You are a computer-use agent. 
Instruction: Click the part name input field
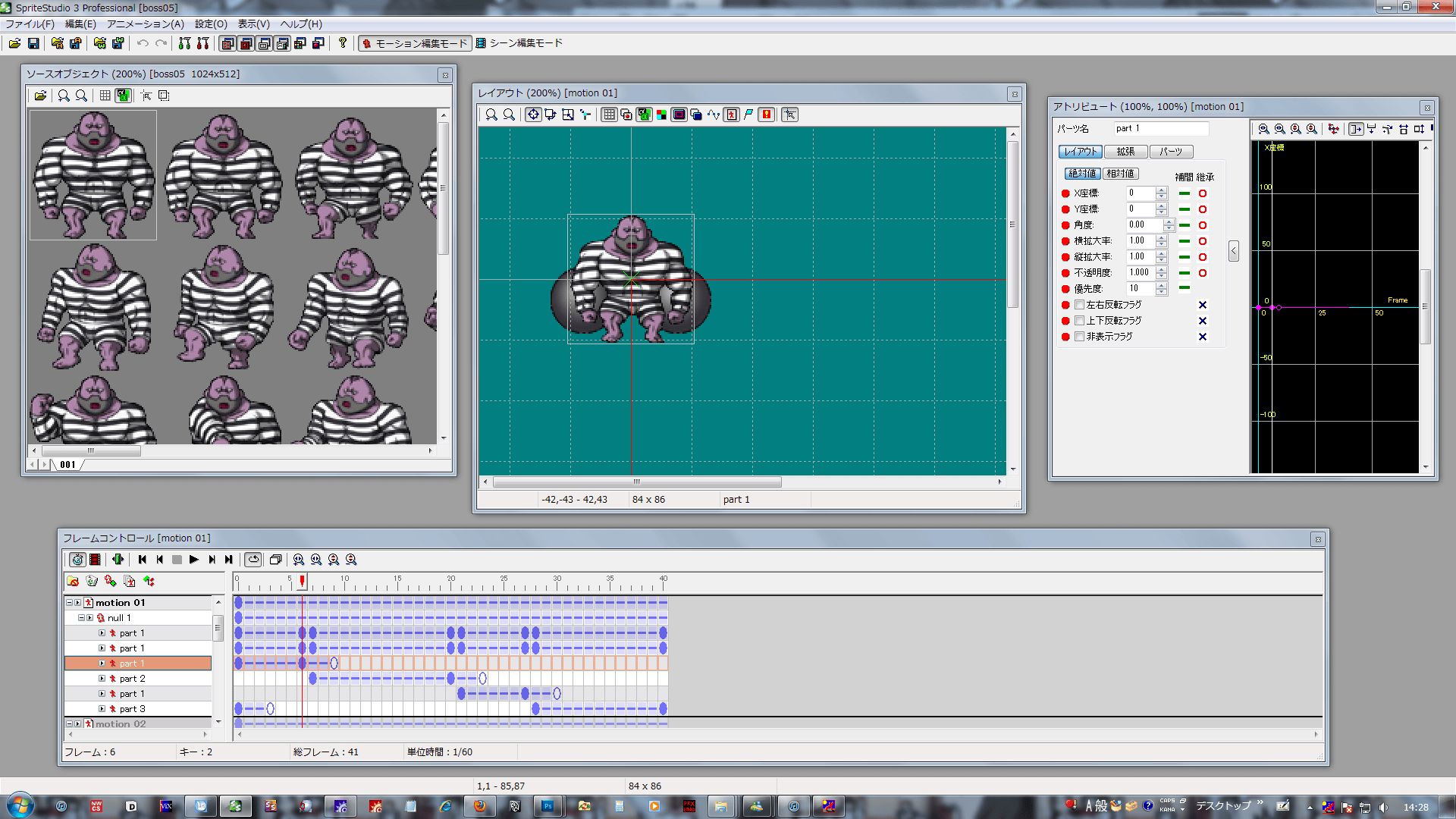click(1161, 129)
